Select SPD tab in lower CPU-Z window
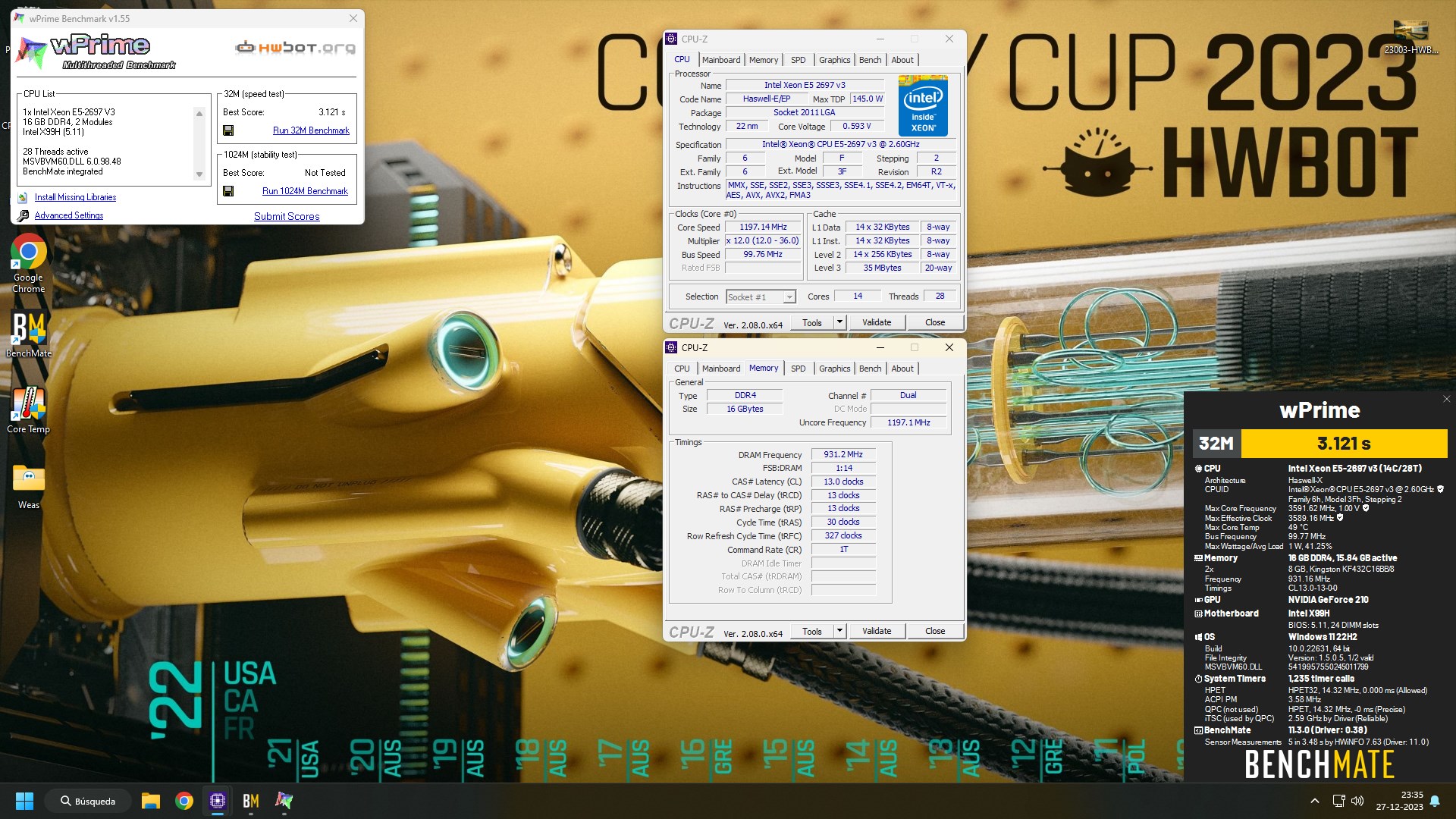1456x819 pixels. click(x=798, y=369)
